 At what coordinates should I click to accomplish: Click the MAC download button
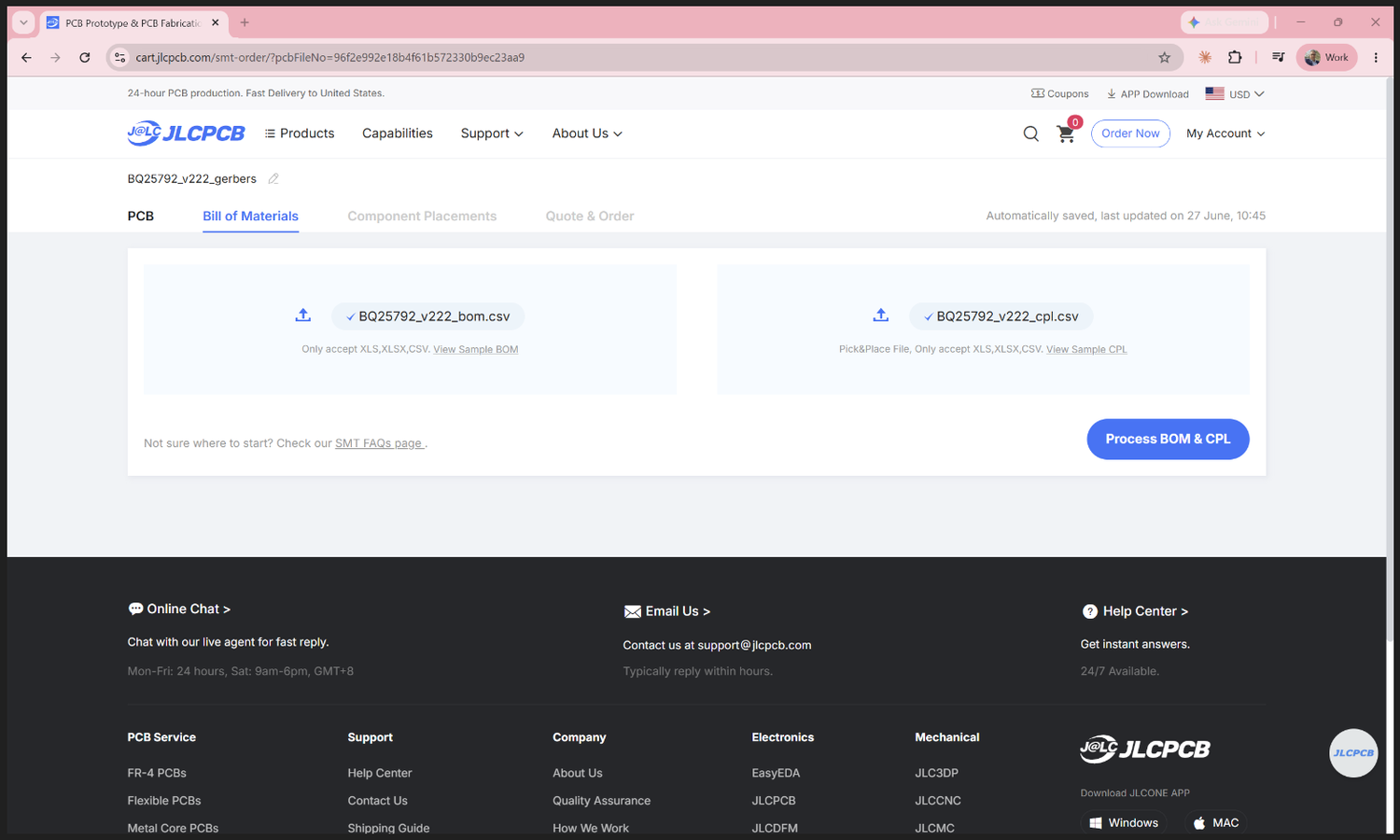click(x=1215, y=822)
